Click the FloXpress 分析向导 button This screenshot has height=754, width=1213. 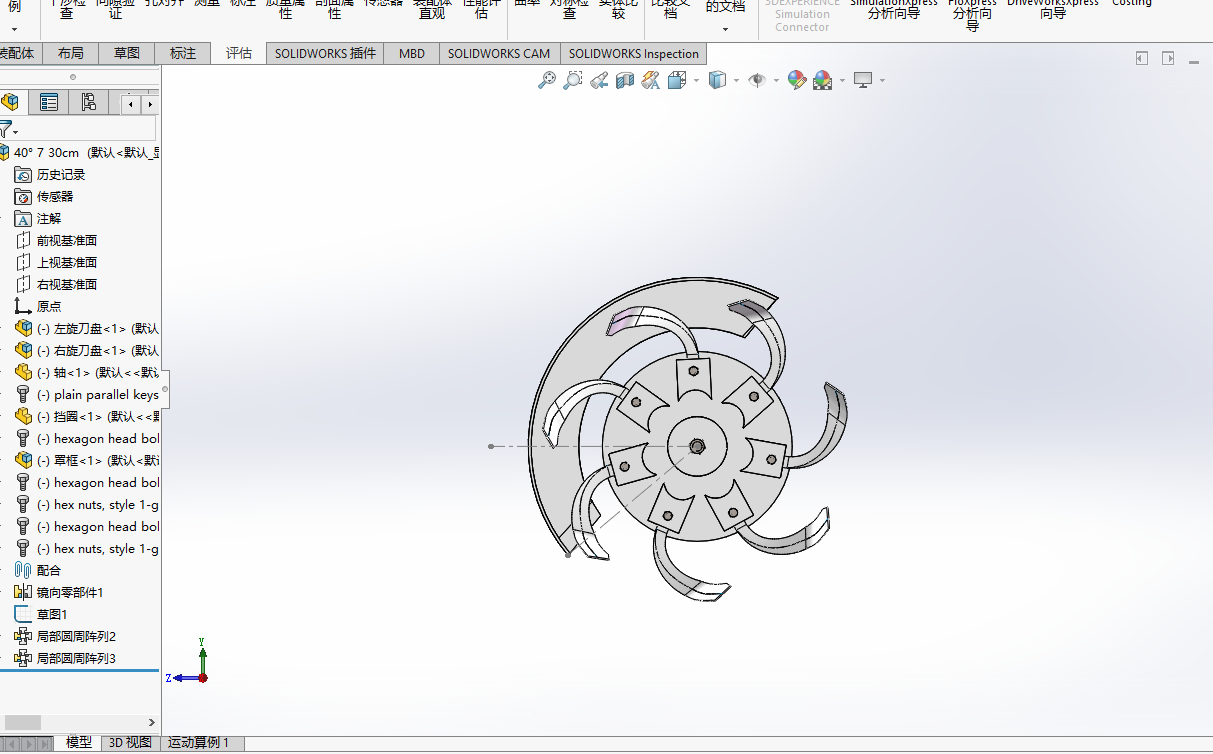tap(972, 14)
